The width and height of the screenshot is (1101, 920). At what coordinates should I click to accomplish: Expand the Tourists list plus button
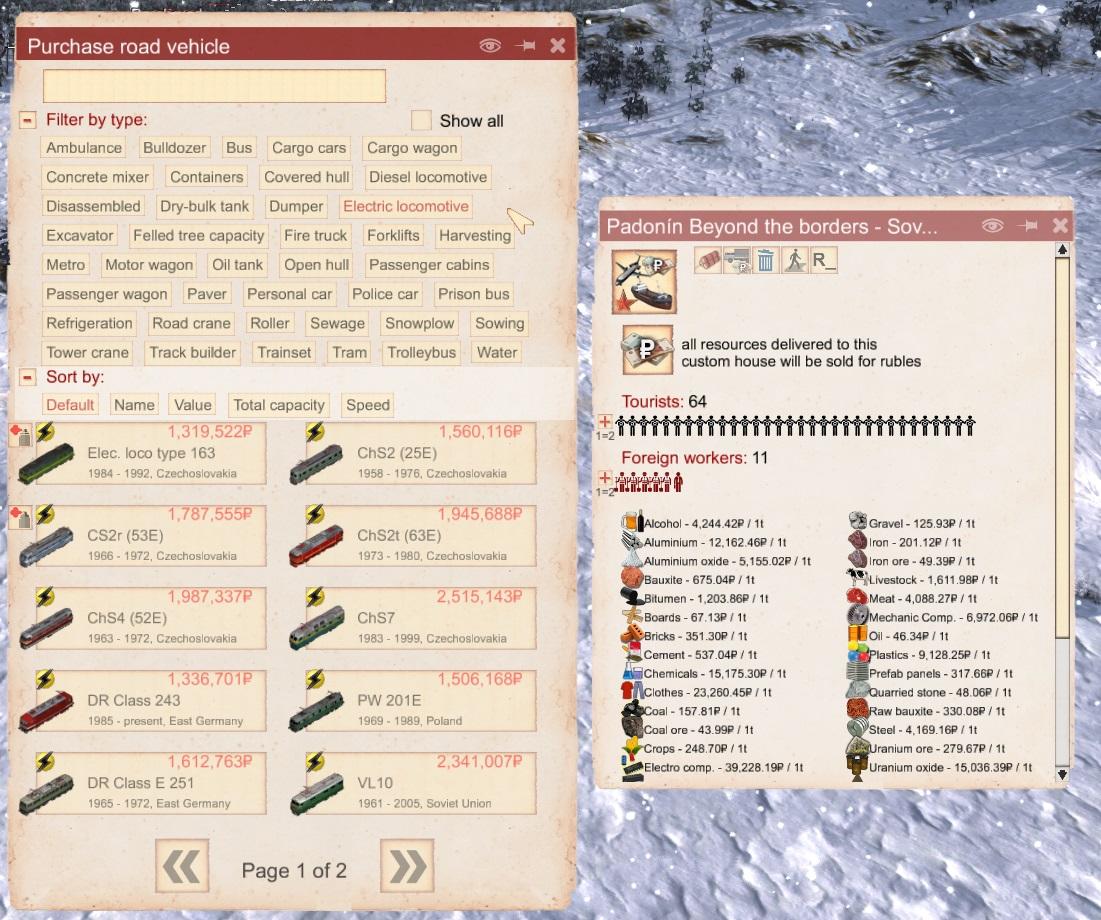point(605,422)
